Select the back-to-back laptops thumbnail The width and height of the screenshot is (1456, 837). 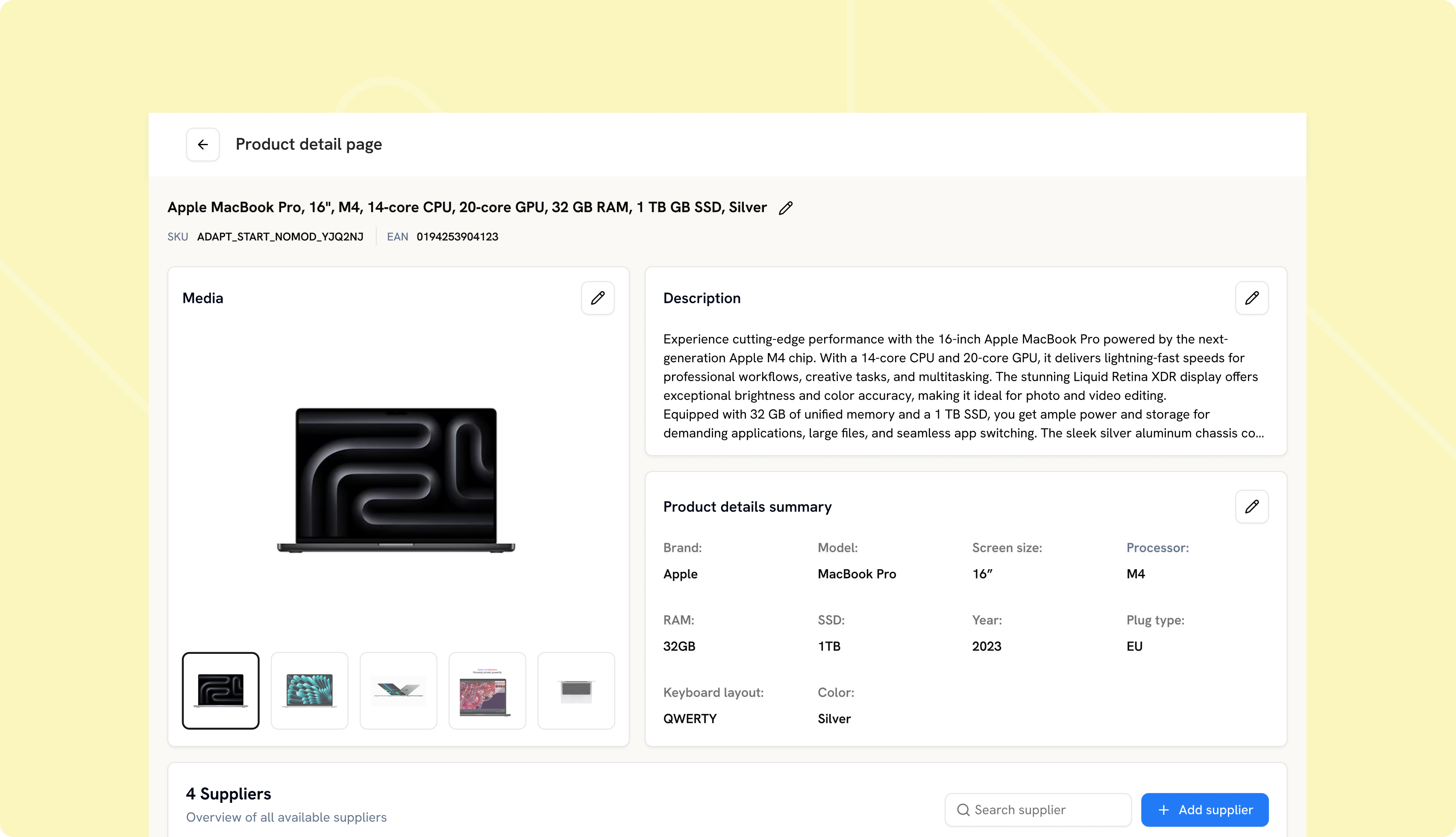[399, 691]
